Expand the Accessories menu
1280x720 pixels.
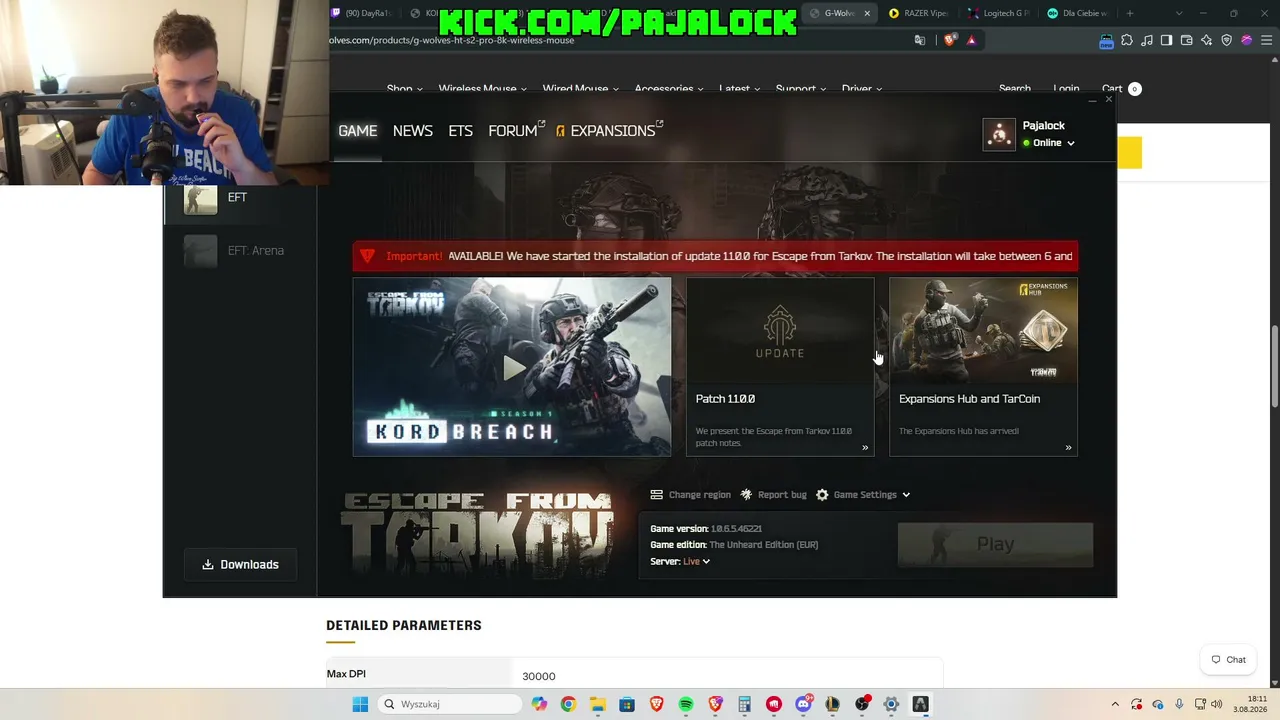(669, 89)
